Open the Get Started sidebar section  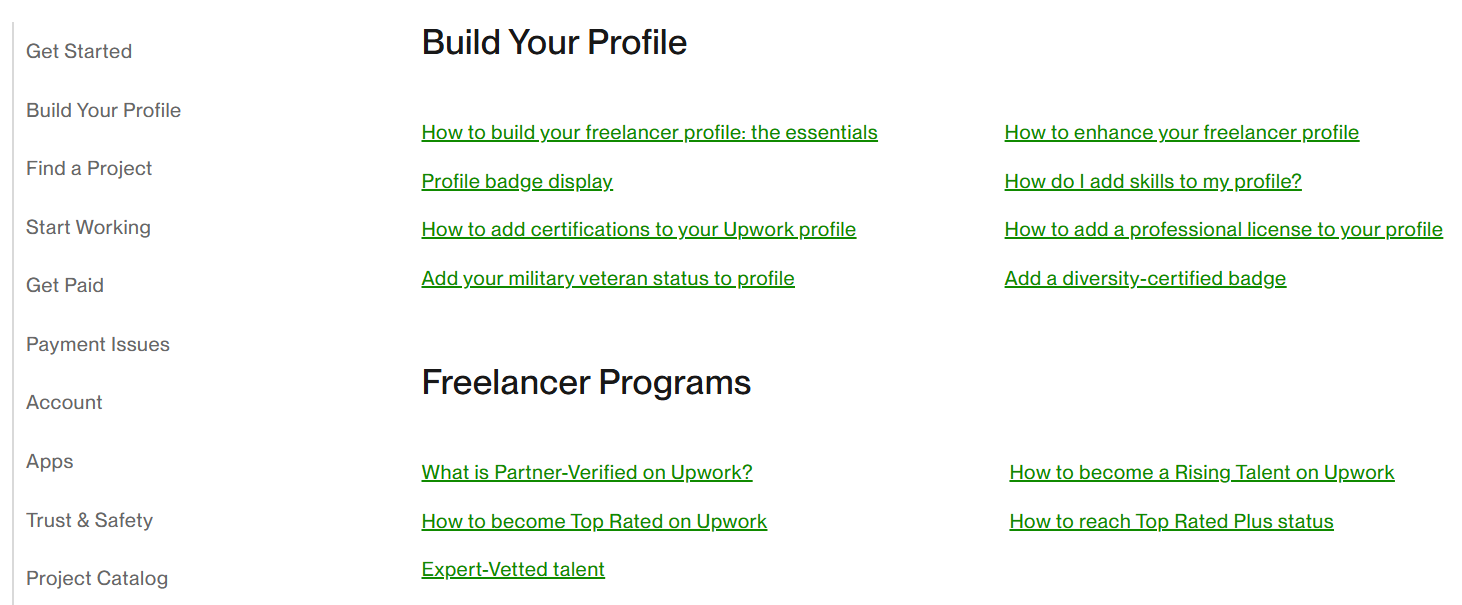pos(79,51)
